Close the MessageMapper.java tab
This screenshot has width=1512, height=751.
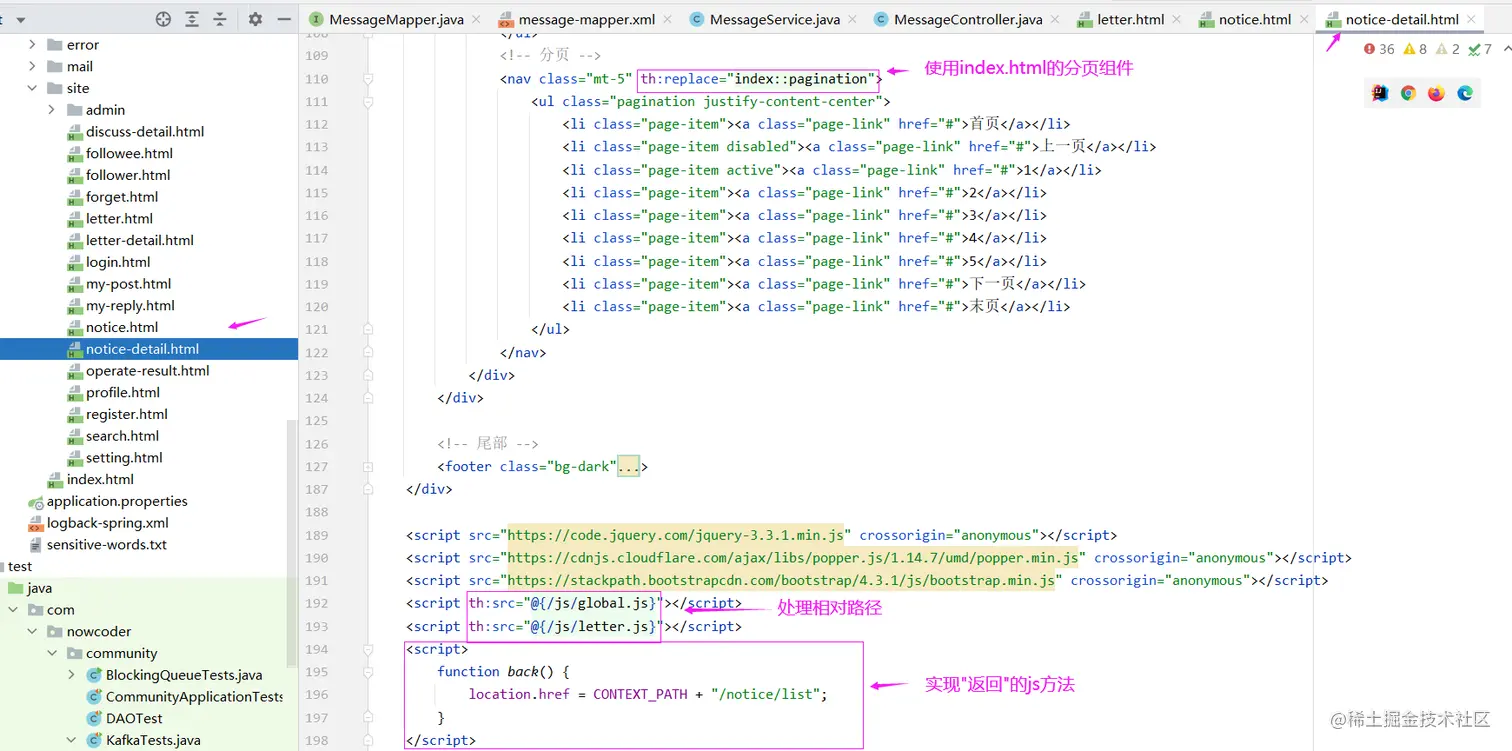pyautogui.click(x=475, y=20)
